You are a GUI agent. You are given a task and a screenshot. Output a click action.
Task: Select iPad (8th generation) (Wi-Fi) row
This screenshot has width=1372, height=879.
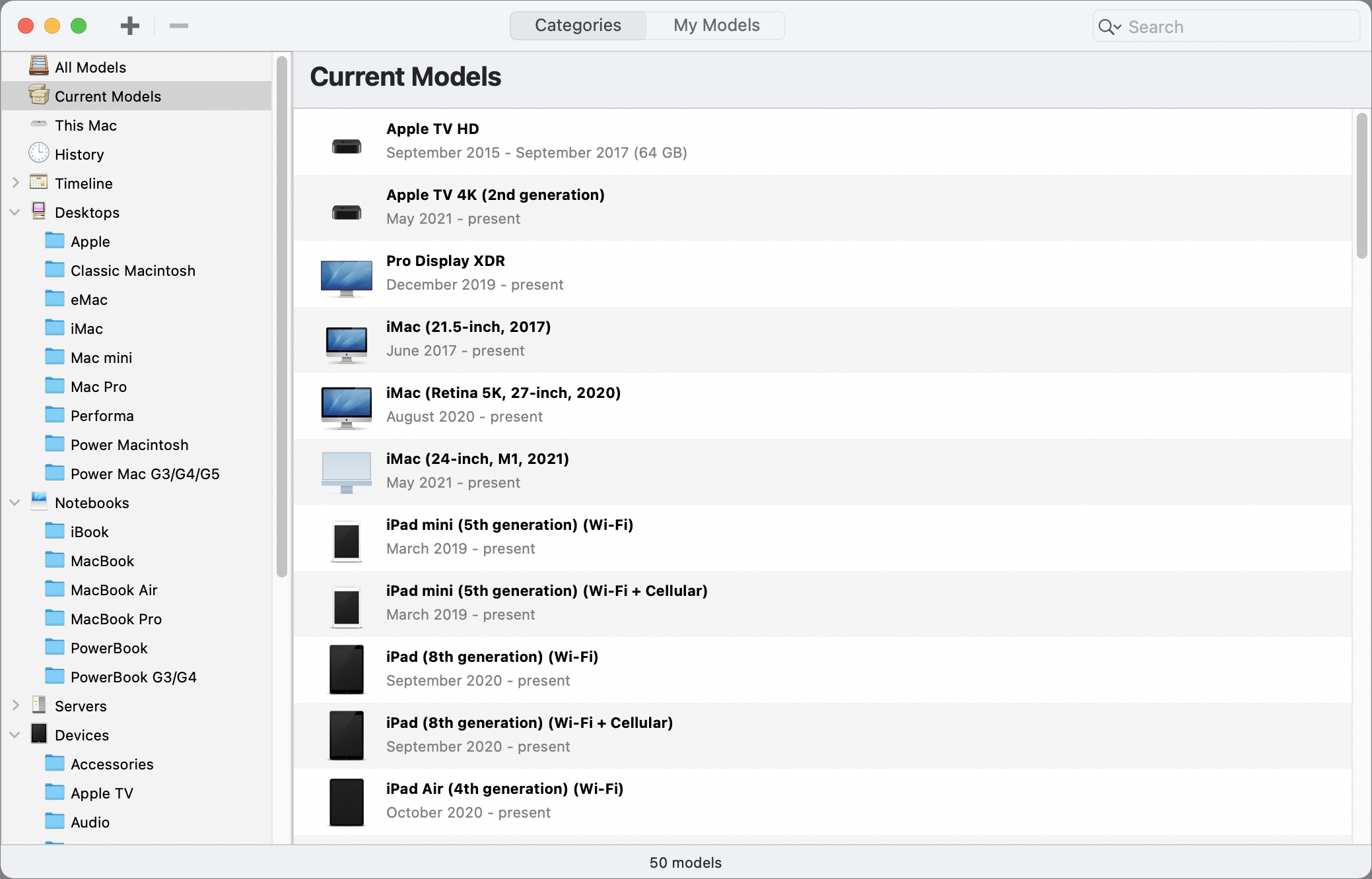(822, 670)
